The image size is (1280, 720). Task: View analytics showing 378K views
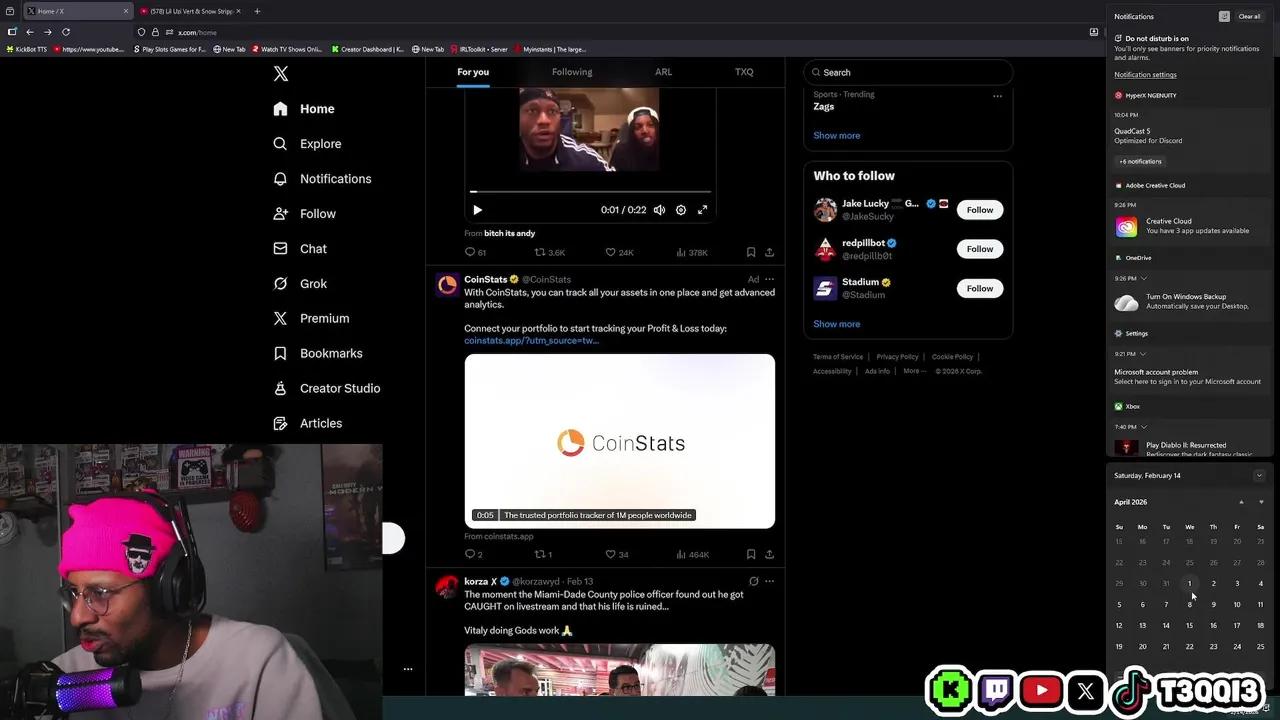[693, 252]
